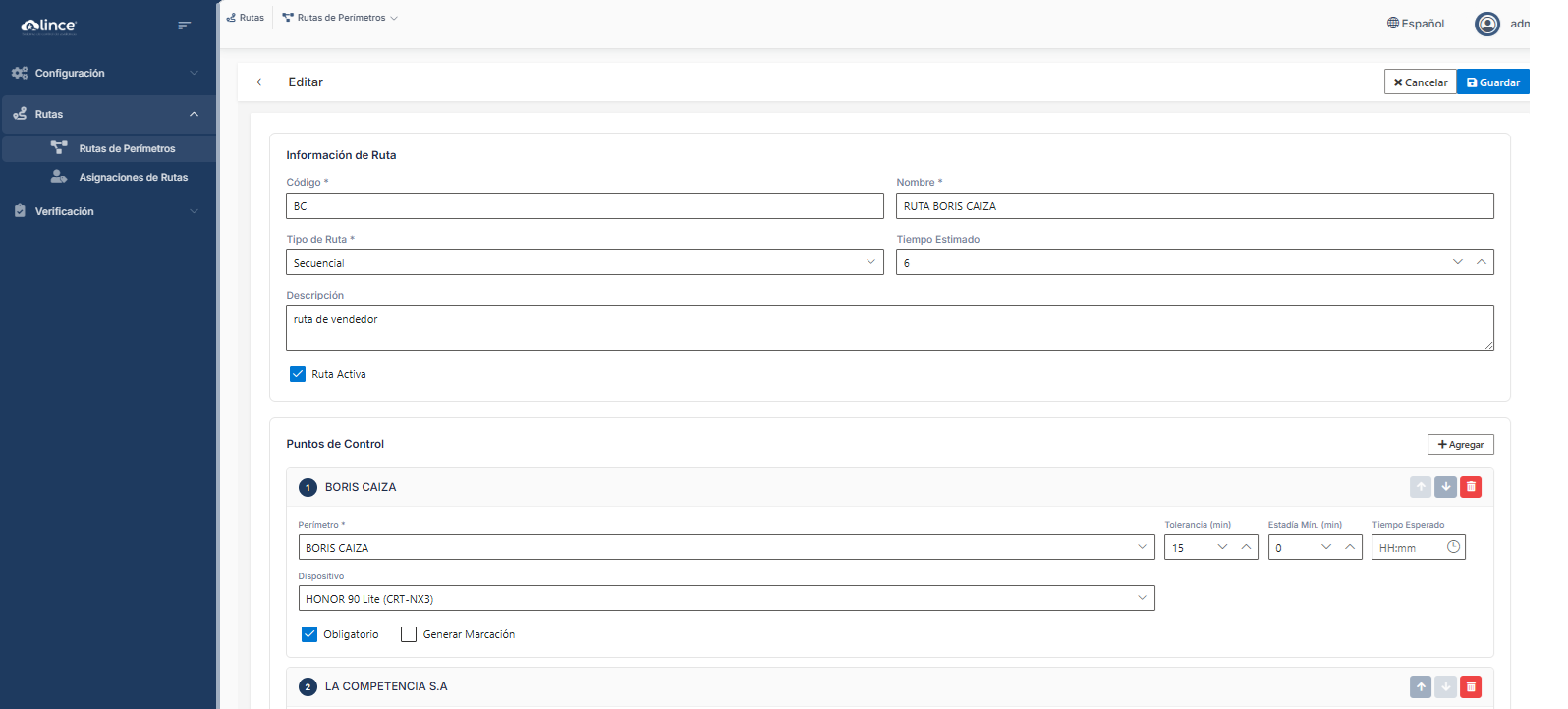
Task: Collapse the sidebar with the hamburger icon
Action: pyautogui.click(x=184, y=26)
